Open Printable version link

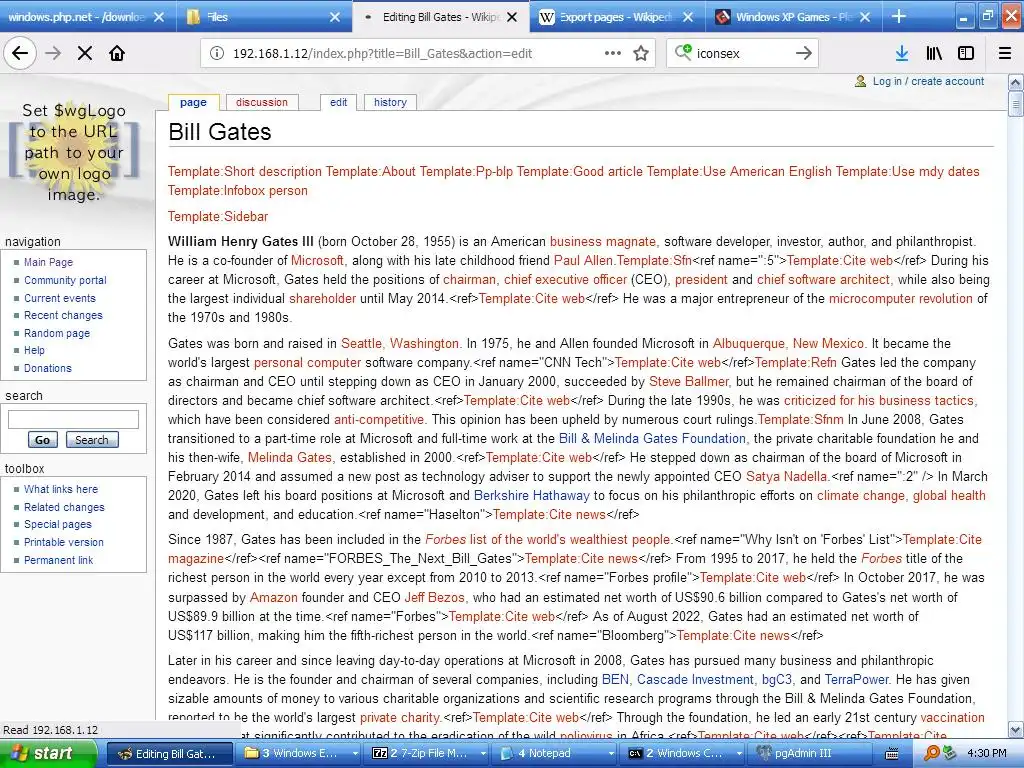click(63, 542)
